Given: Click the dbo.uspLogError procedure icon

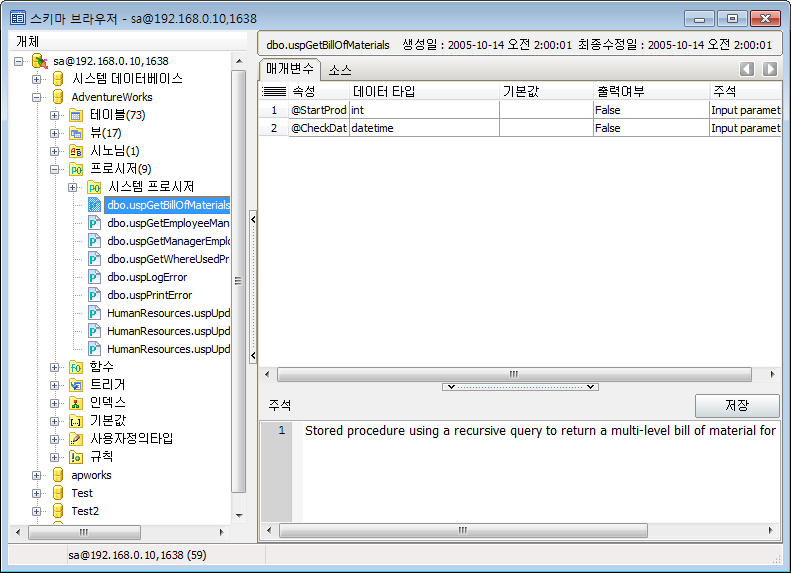Looking at the screenshot, I should (x=94, y=277).
